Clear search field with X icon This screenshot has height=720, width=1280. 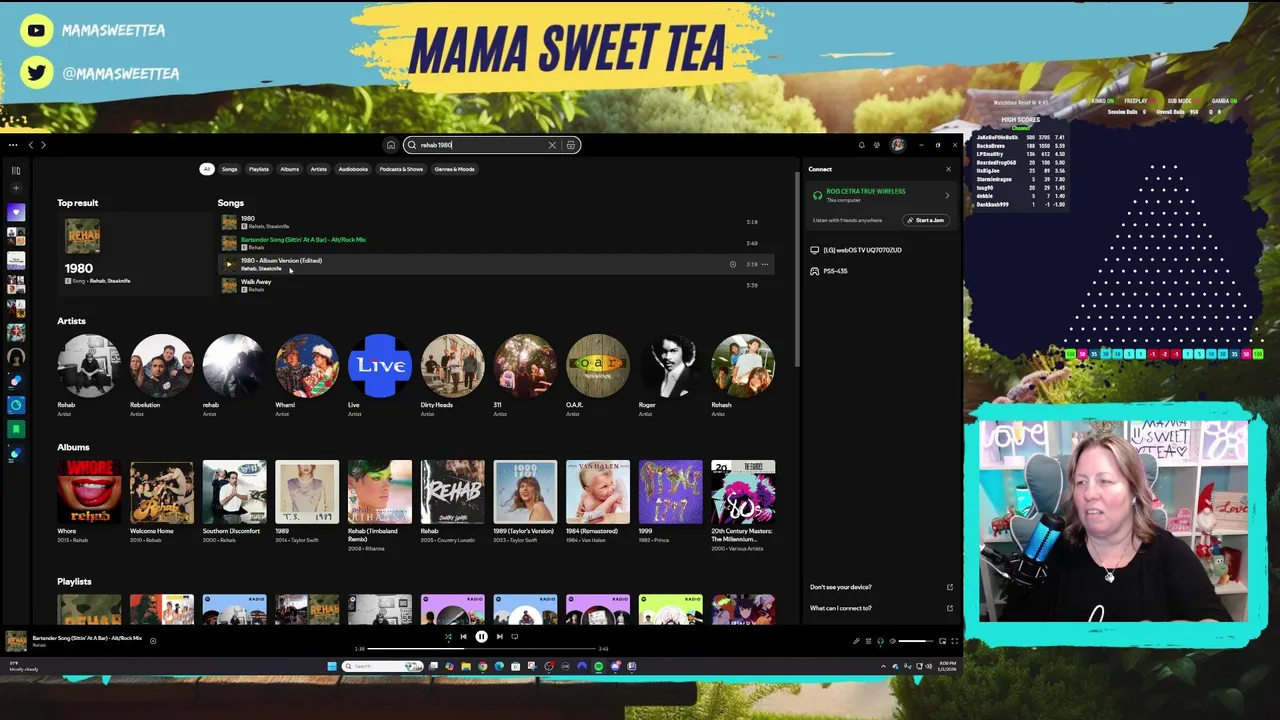pyautogui.click(x=552, y=145)
